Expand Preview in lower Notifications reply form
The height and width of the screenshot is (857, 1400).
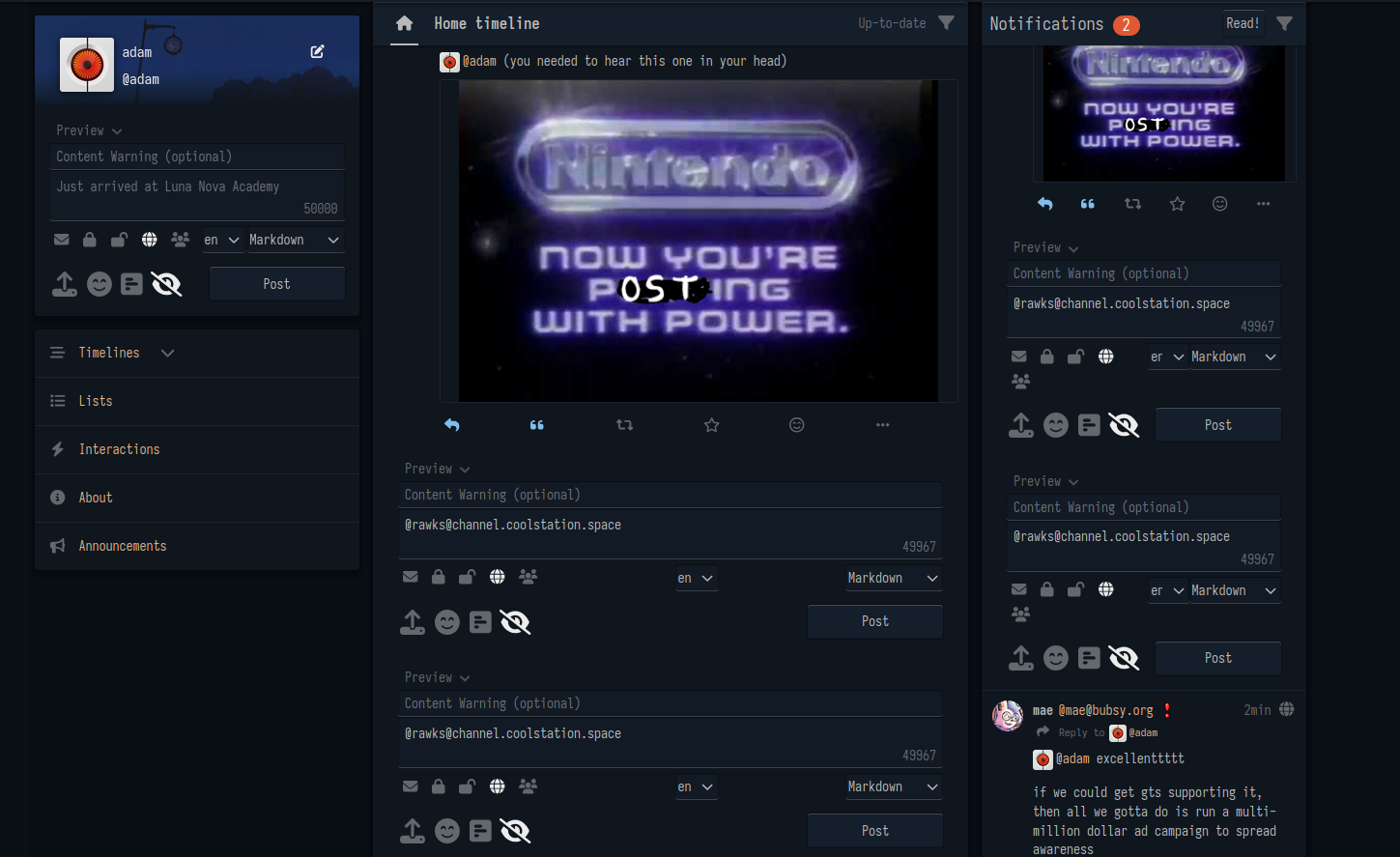(1046, 481)
